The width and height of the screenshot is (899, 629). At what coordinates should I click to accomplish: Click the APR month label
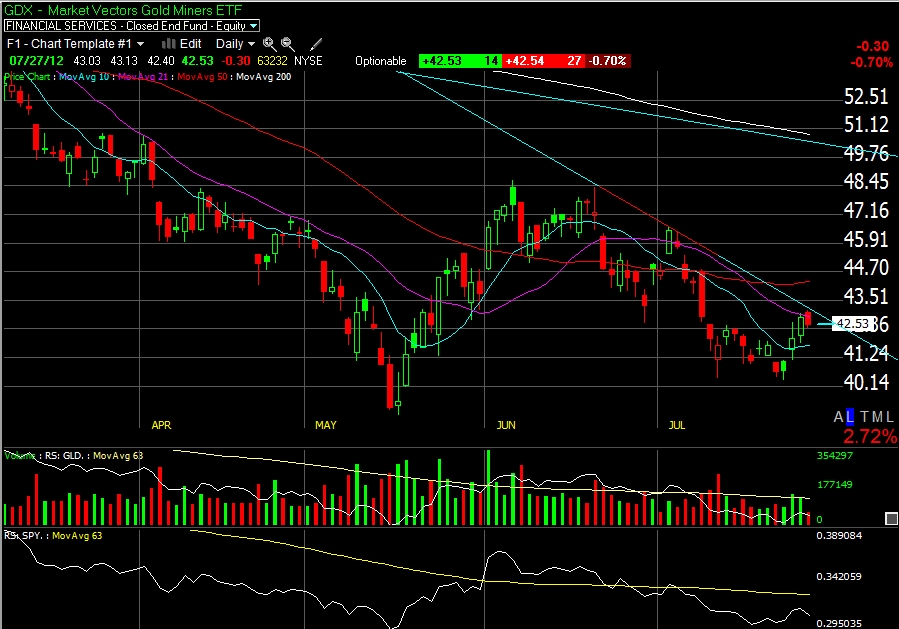click(161, 425)
